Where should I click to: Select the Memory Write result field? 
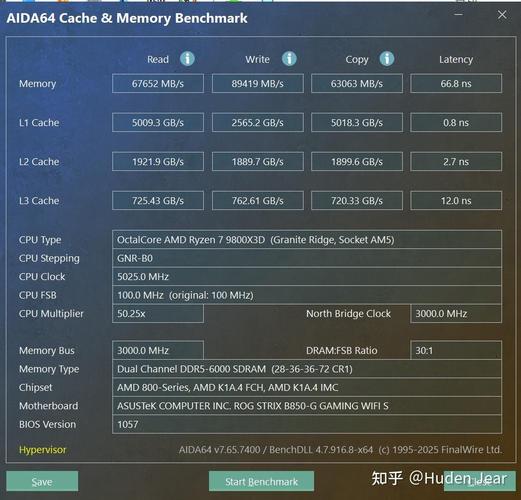pyautogui.click(x=258, y=83)
